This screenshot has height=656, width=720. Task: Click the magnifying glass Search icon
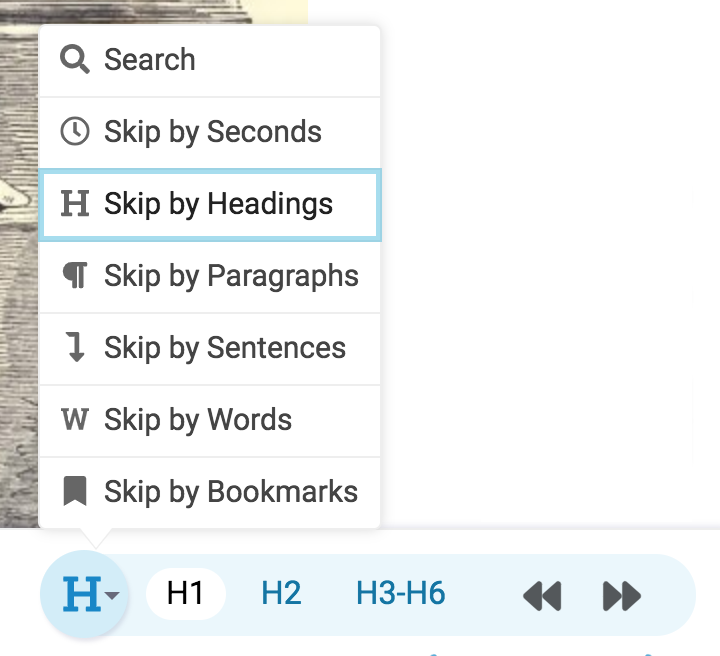[75, 59]
